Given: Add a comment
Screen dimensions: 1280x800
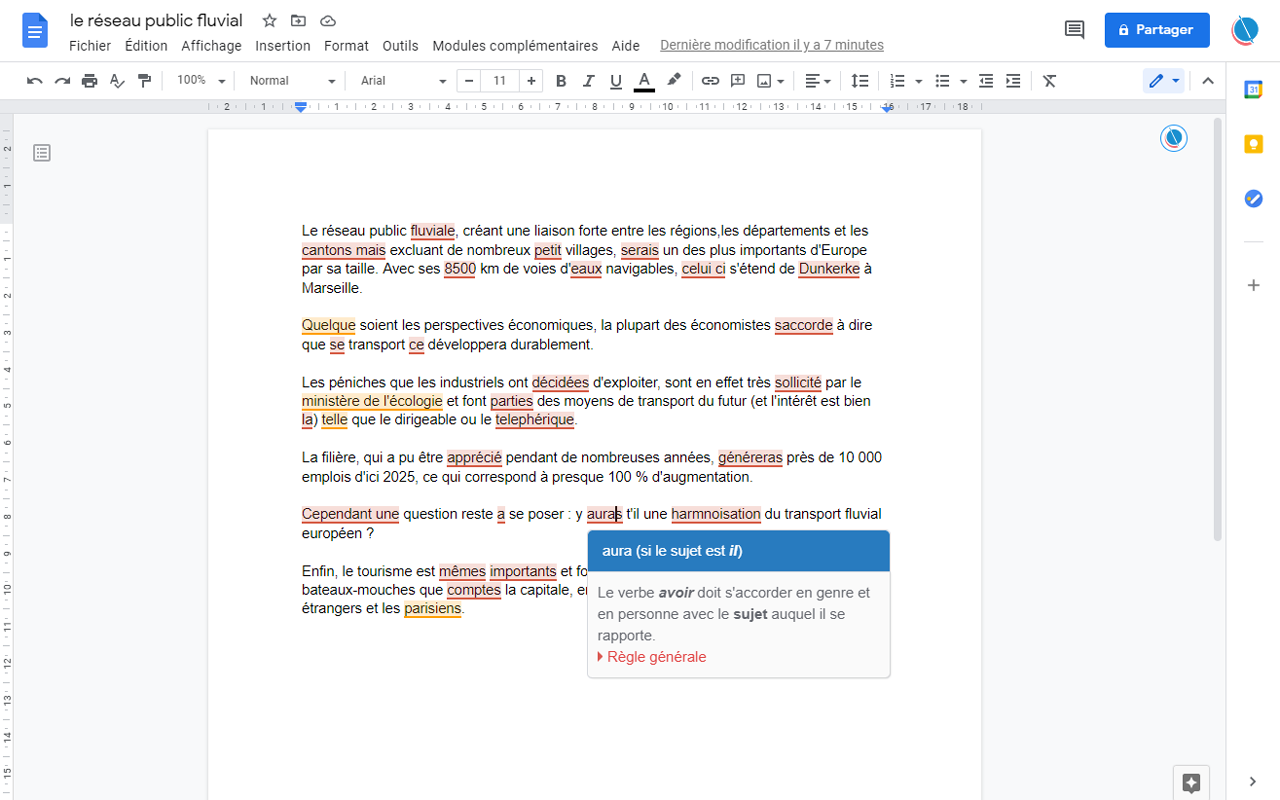Looking at the screenshot, I should [x=737, y=80].
